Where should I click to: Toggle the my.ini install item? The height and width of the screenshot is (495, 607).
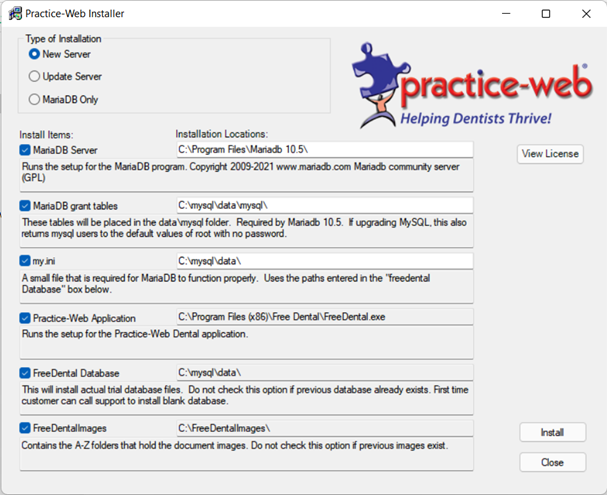[x=25, y=261]
